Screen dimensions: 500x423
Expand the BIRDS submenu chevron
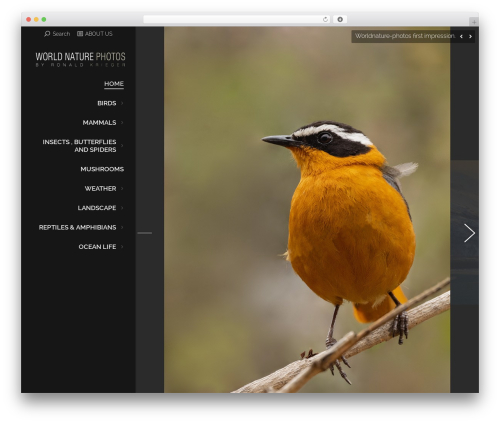click(x=122, y=103)
